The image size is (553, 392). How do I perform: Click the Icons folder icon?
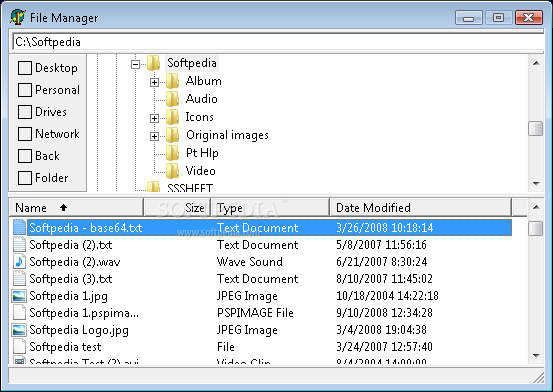[172, 117]
